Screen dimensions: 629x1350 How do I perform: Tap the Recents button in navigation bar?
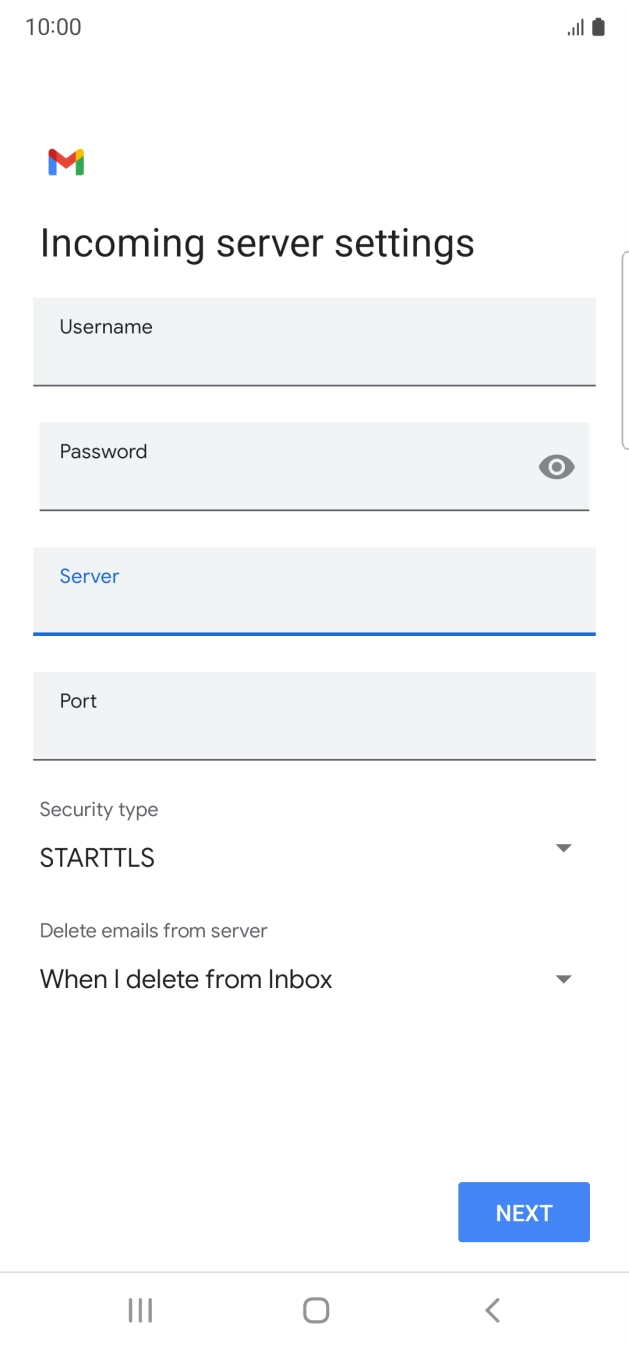[140, 1309]
